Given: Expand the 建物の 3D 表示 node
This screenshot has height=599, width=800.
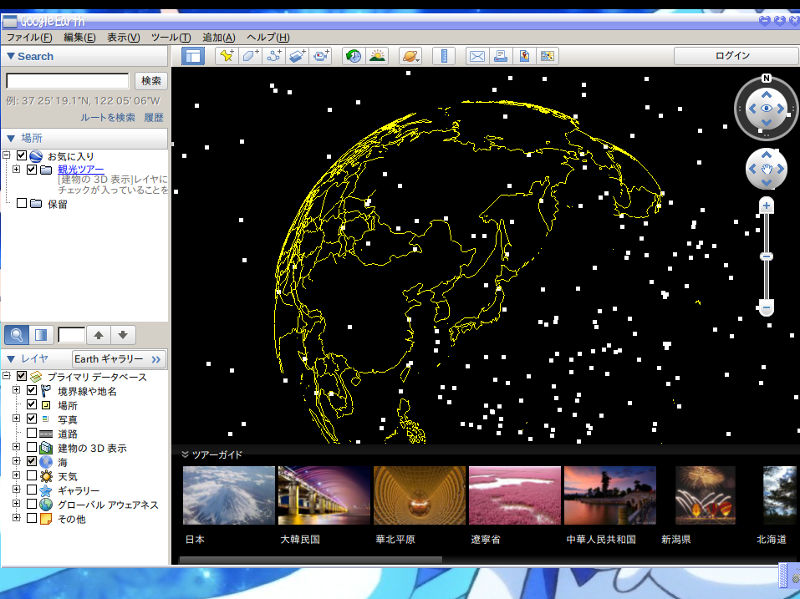Looking at the screenshot, I should 16,447.
